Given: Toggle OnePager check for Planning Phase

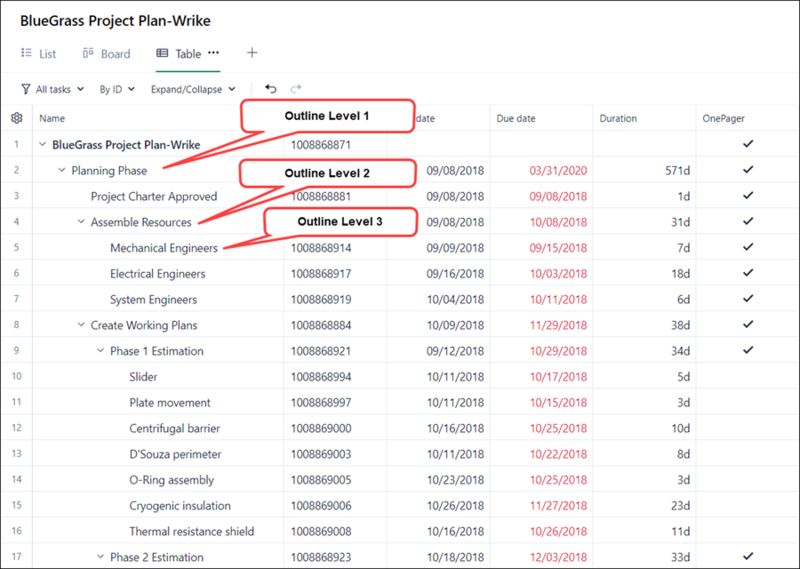Looking at the screenshot, I should click(x=748, y=169).
